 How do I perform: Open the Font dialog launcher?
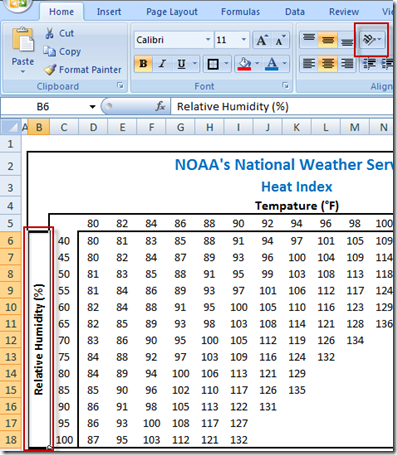point(286,86)
